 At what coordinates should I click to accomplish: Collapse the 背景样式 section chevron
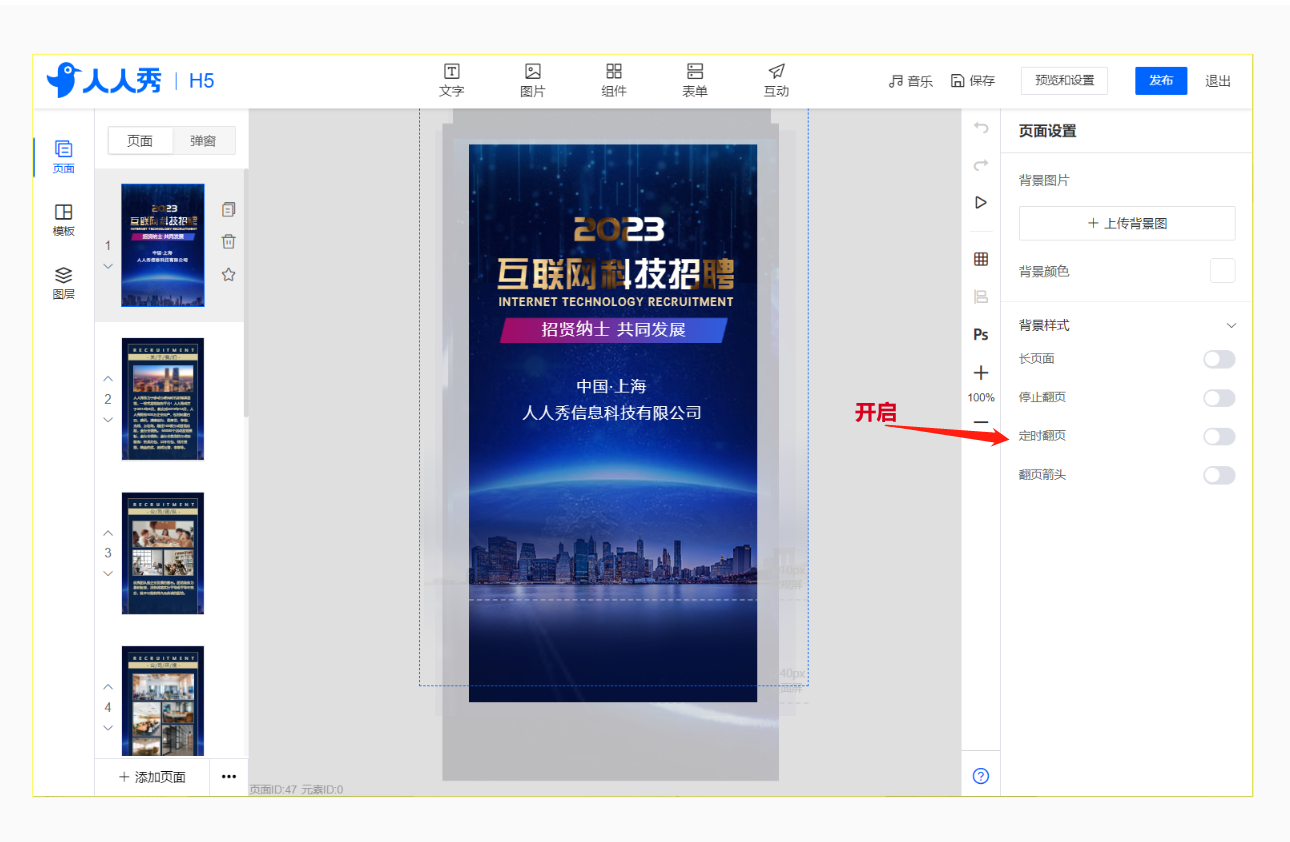pyautogui.click(x=1231, y=326)
